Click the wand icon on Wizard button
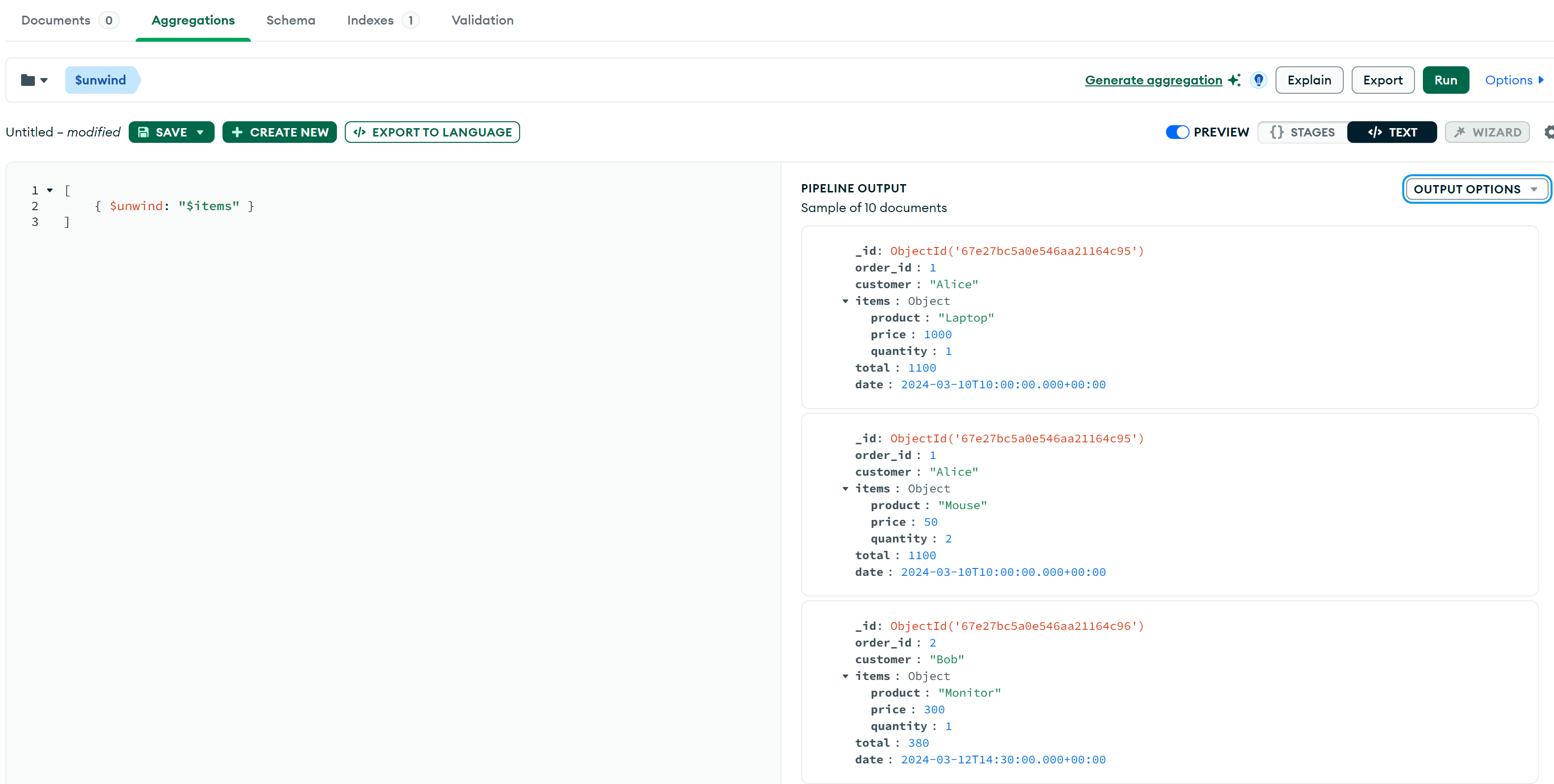 pyautogui.click(x=1460, y=132)
